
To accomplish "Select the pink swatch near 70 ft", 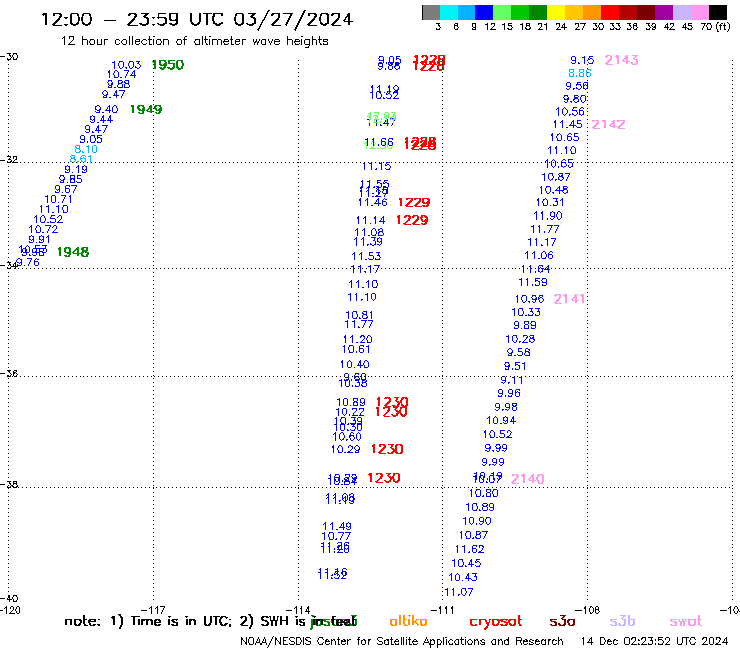I will (699, 12).
